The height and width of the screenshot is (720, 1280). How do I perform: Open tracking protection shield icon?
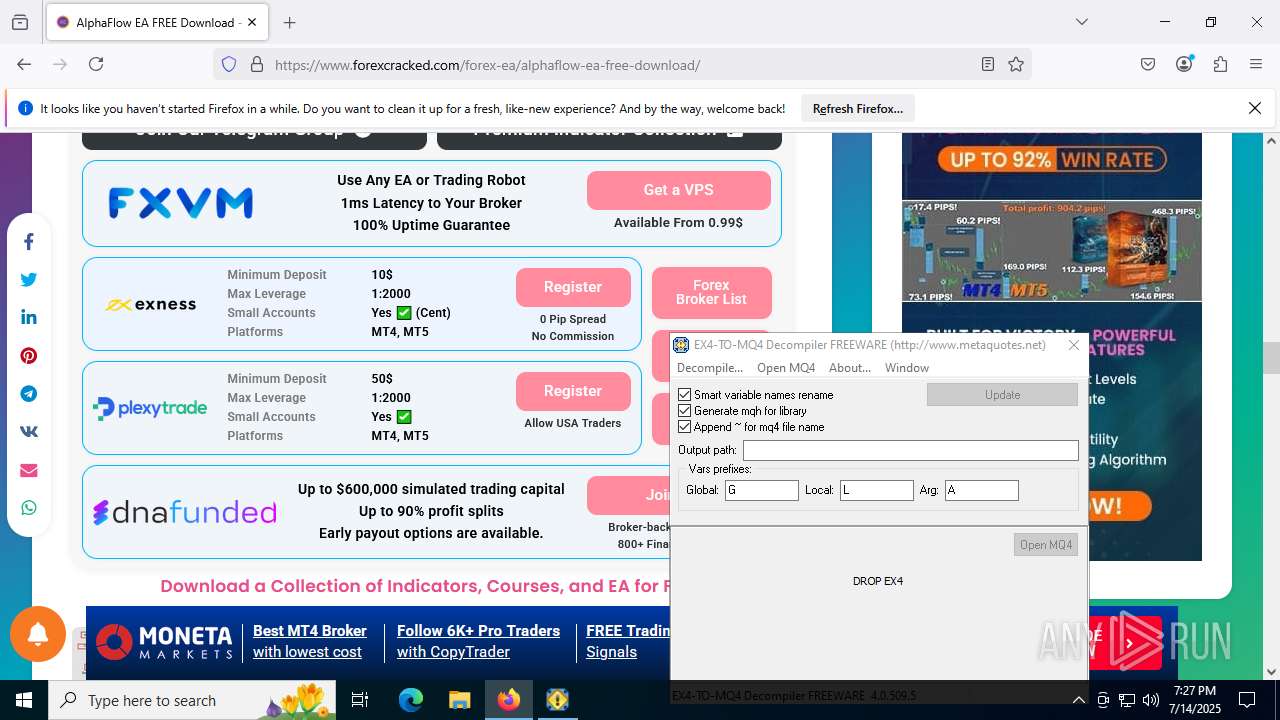coord(229,64)
